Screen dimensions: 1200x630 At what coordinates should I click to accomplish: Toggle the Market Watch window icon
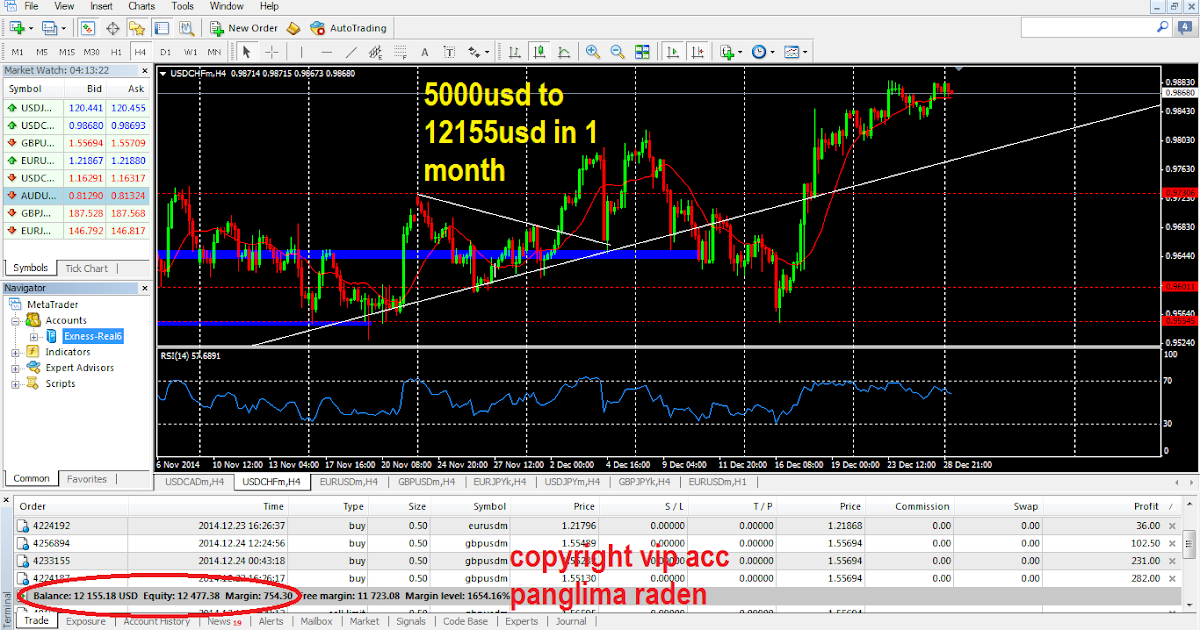click(88, 28)
